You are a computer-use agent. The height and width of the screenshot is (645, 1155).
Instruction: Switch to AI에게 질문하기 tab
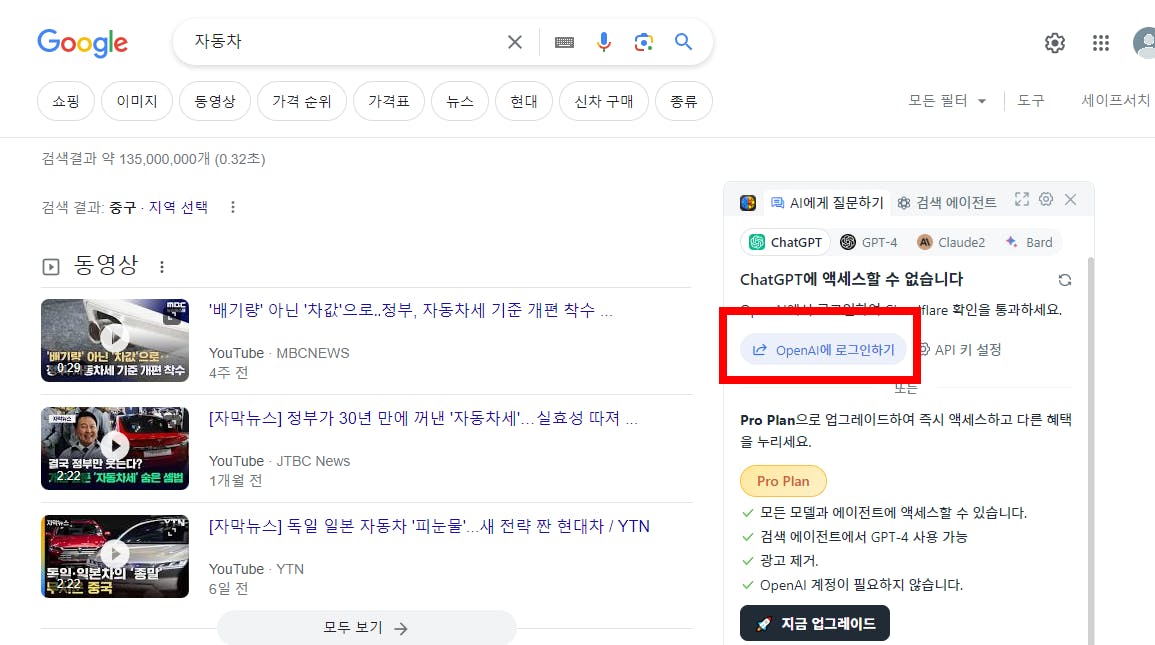click(x=827, y=202)
